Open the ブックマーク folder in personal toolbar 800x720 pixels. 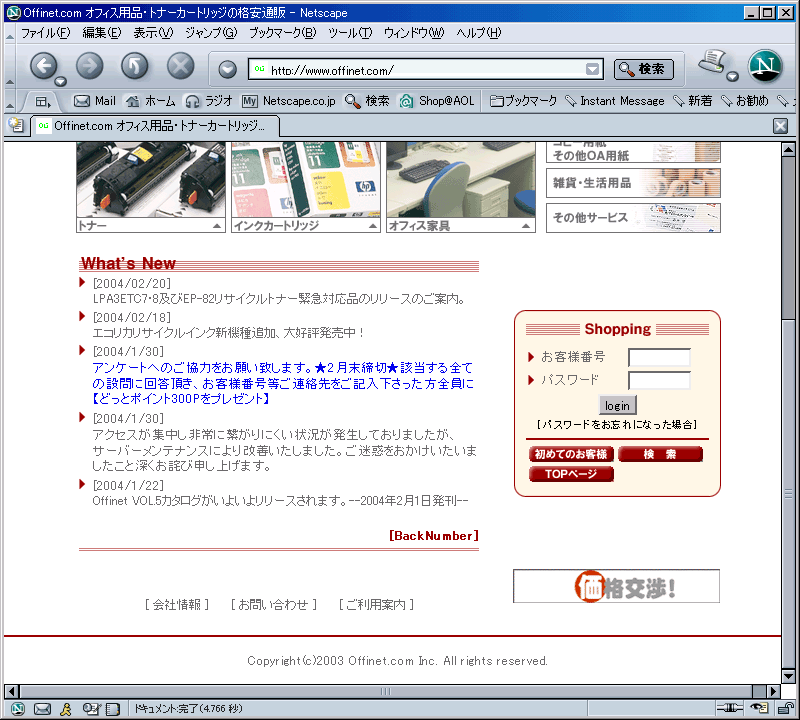(x=523, y=101)
